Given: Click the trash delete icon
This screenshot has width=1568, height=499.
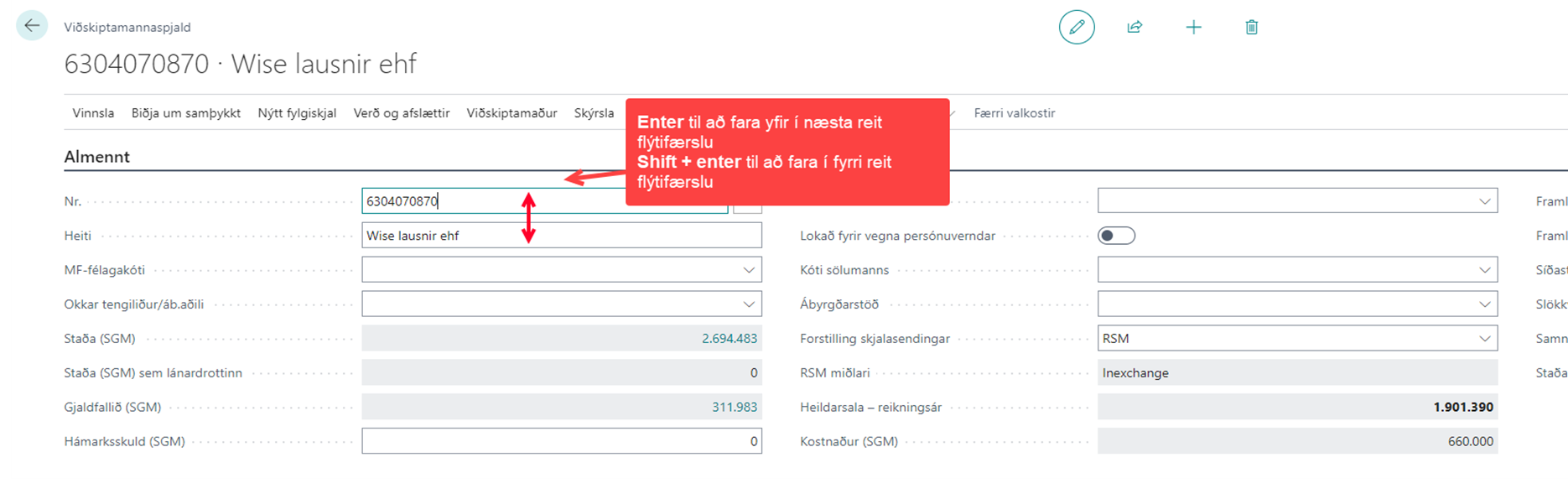Looking at the screenshot, I should click(x=1251, y=28).
